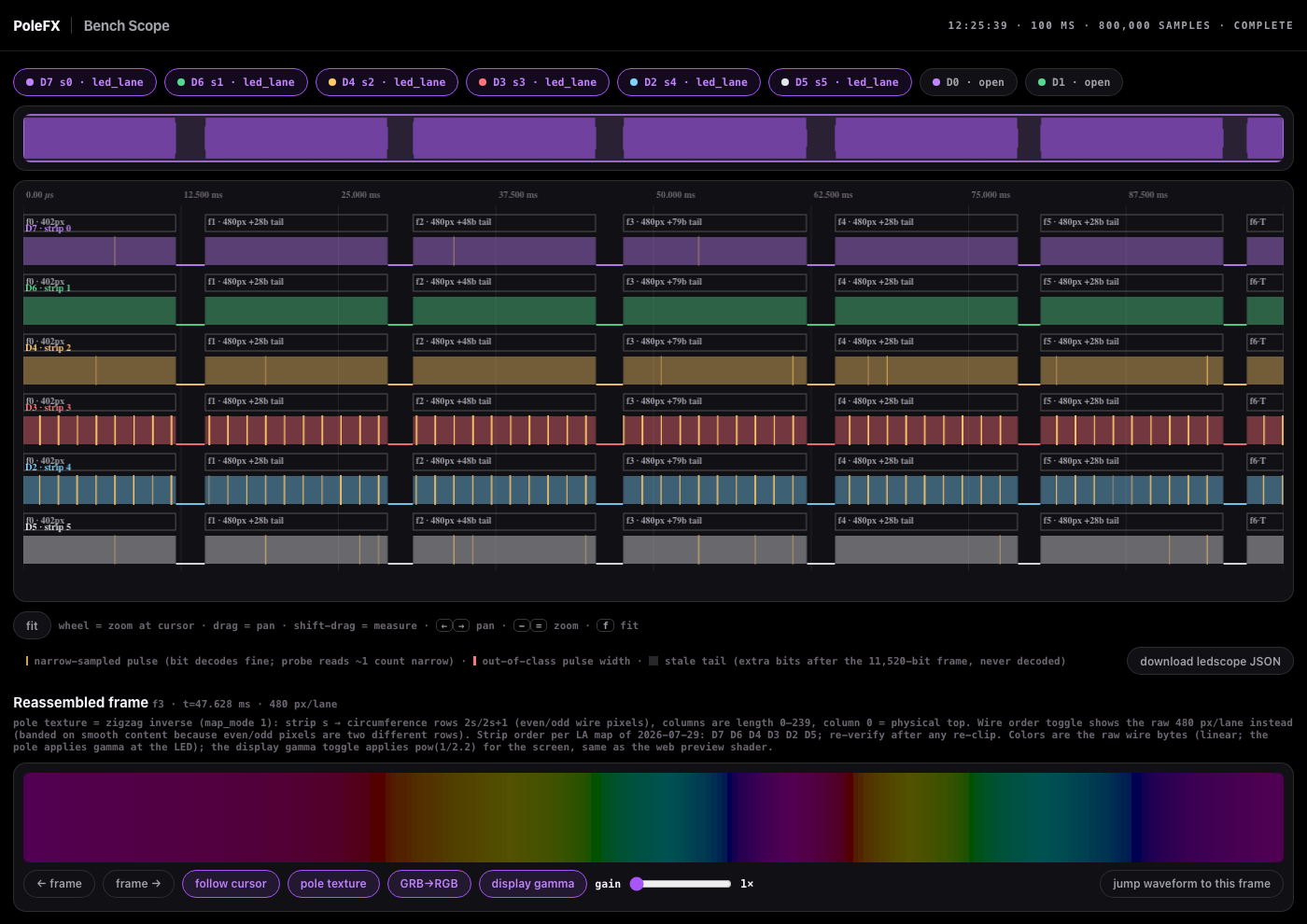The width and height of the screenshot is (1307, 924).
Task: Click the 50.000 ms time ruler mark
Action: 675,195
